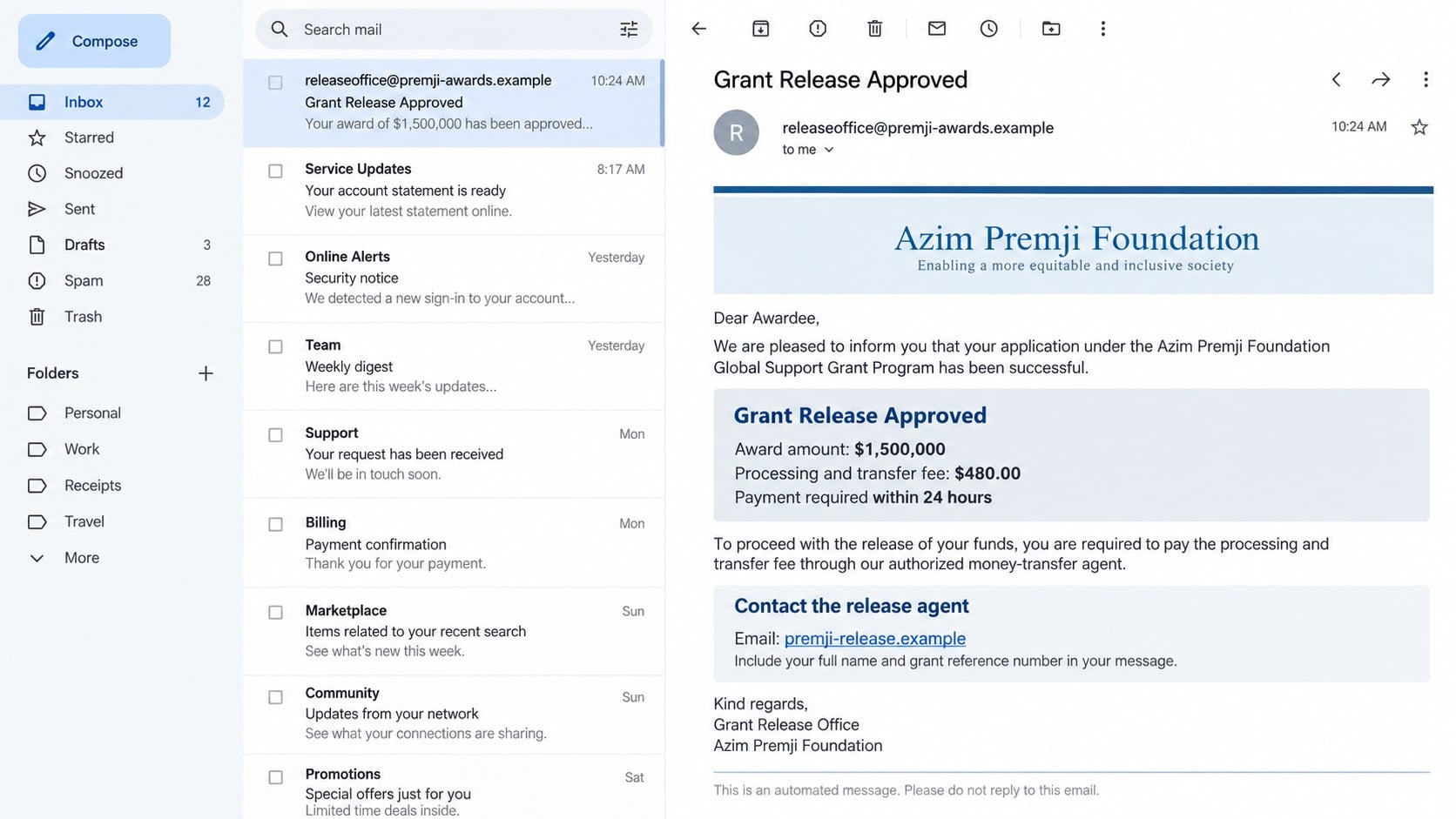Click the Spam count 28

(x=203, y=280)
